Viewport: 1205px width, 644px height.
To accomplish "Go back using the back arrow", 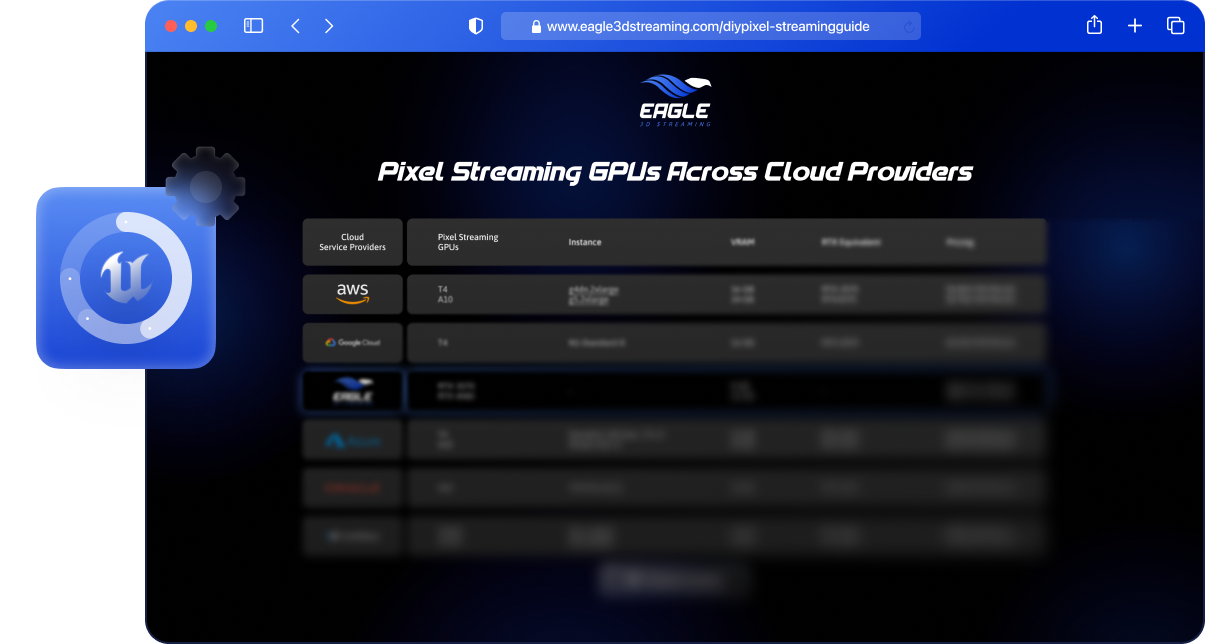I will click(295, 26).
